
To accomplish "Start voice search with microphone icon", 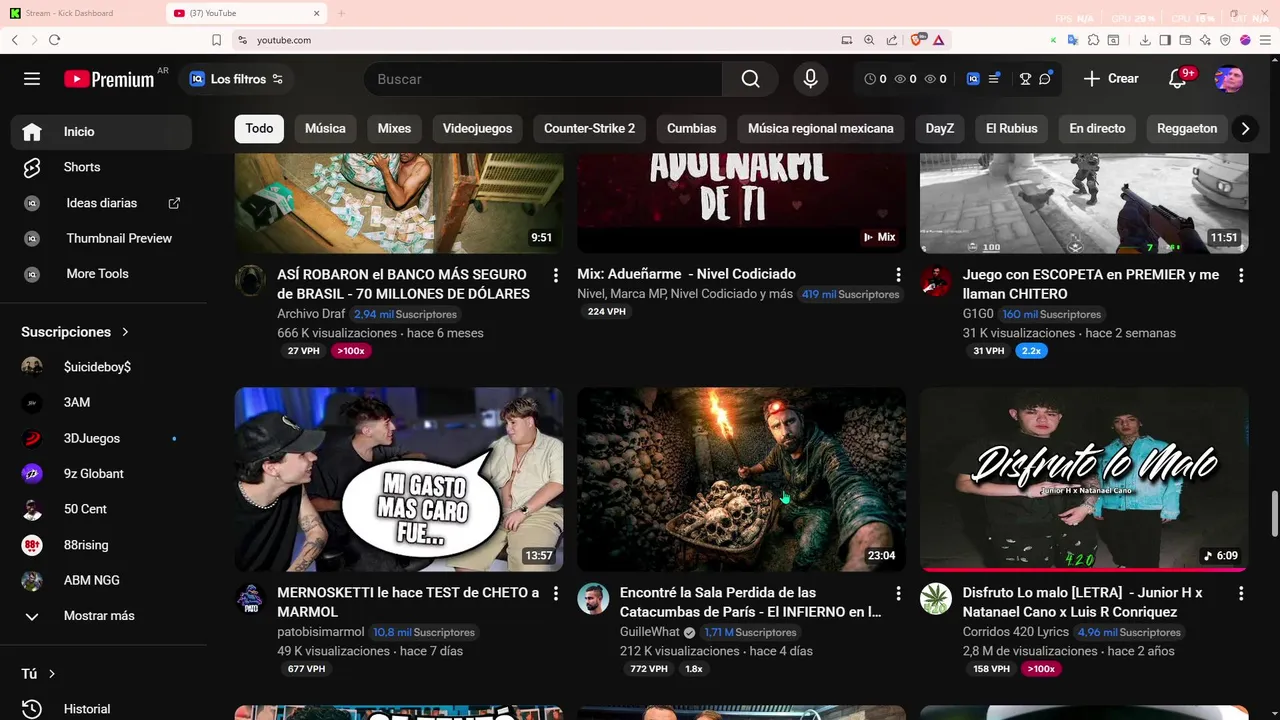I will 810,79.
